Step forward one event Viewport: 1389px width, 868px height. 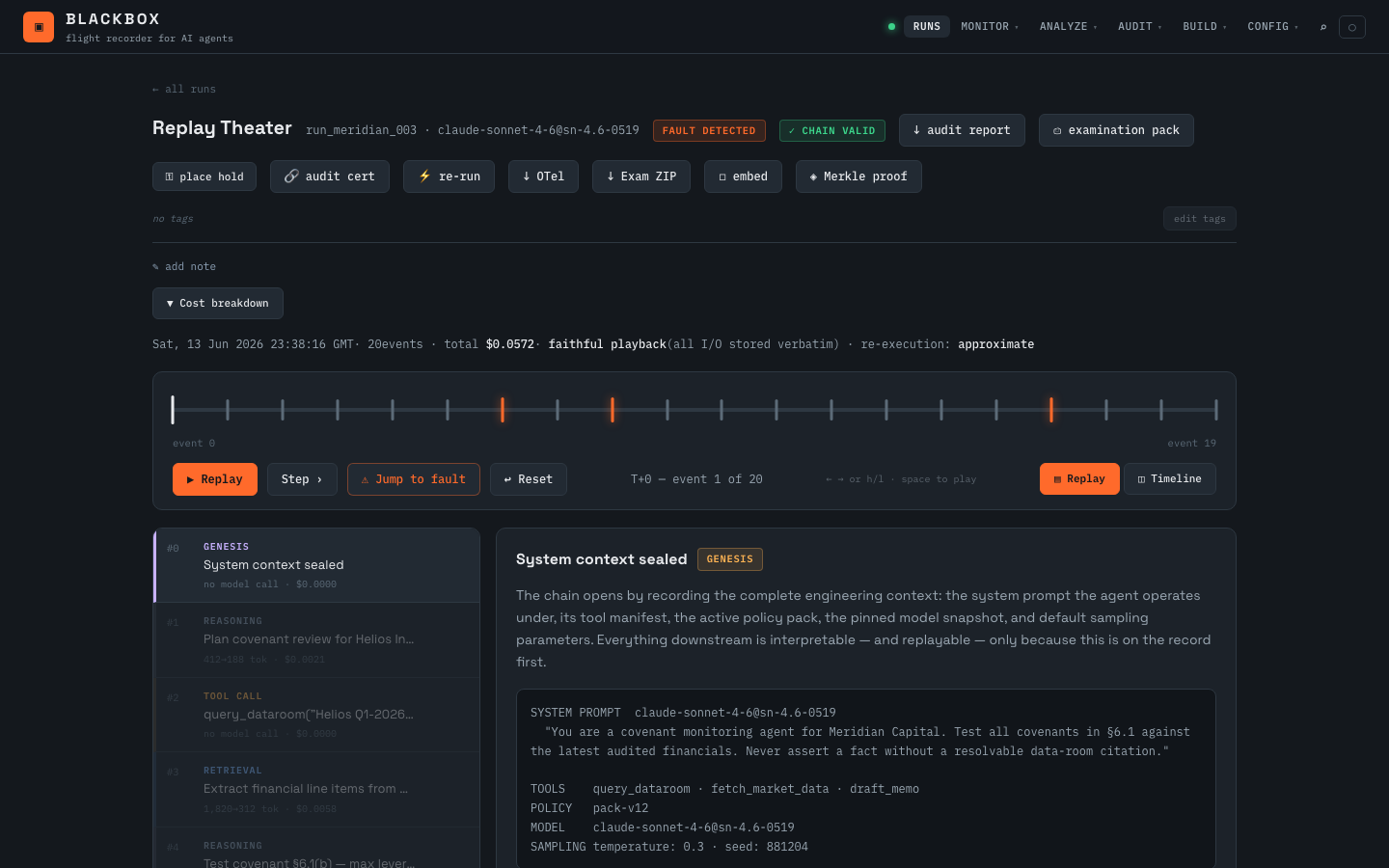click(302, 479)
